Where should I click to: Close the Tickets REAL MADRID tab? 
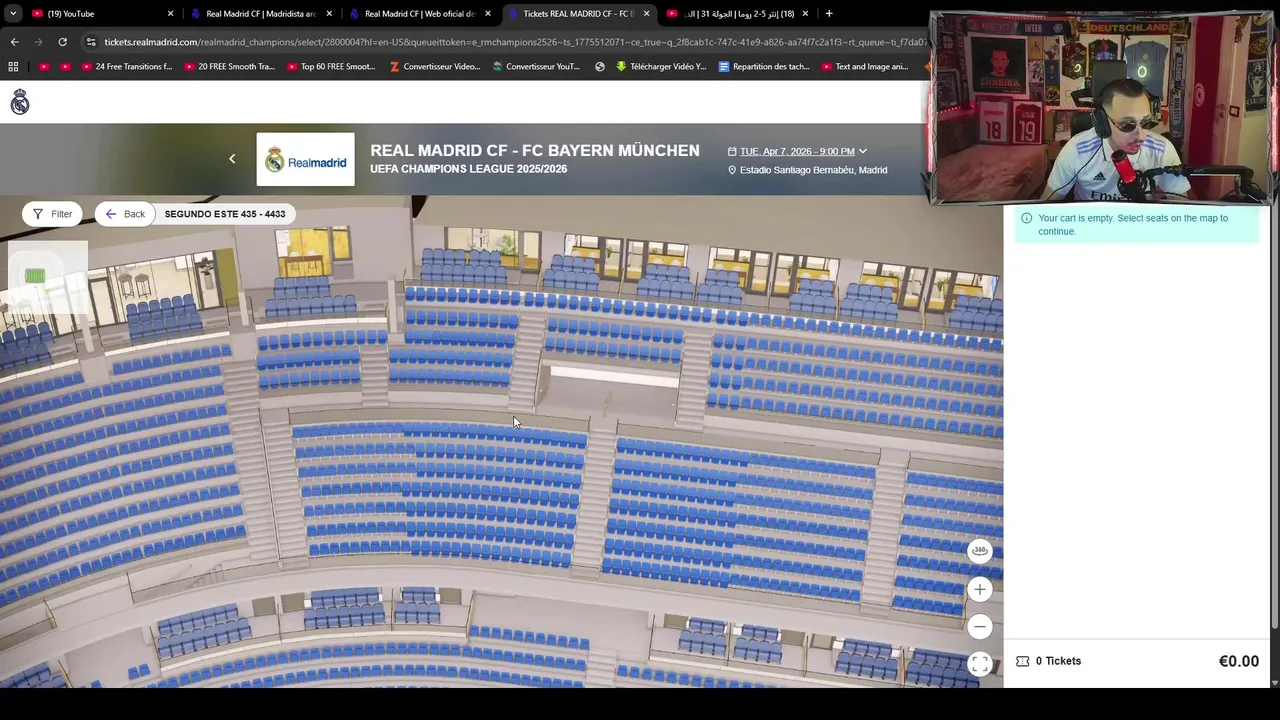coord(646,14)
